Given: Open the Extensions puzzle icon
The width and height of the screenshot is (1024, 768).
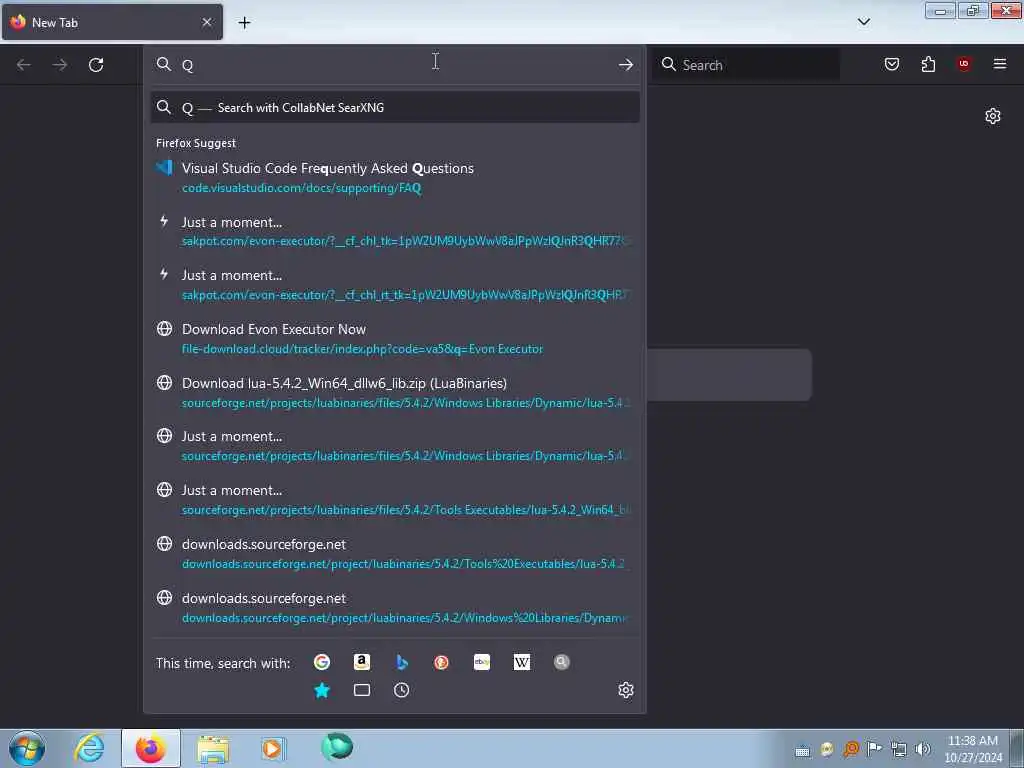Looking at the screenshot, I should [x=928, y=64].
